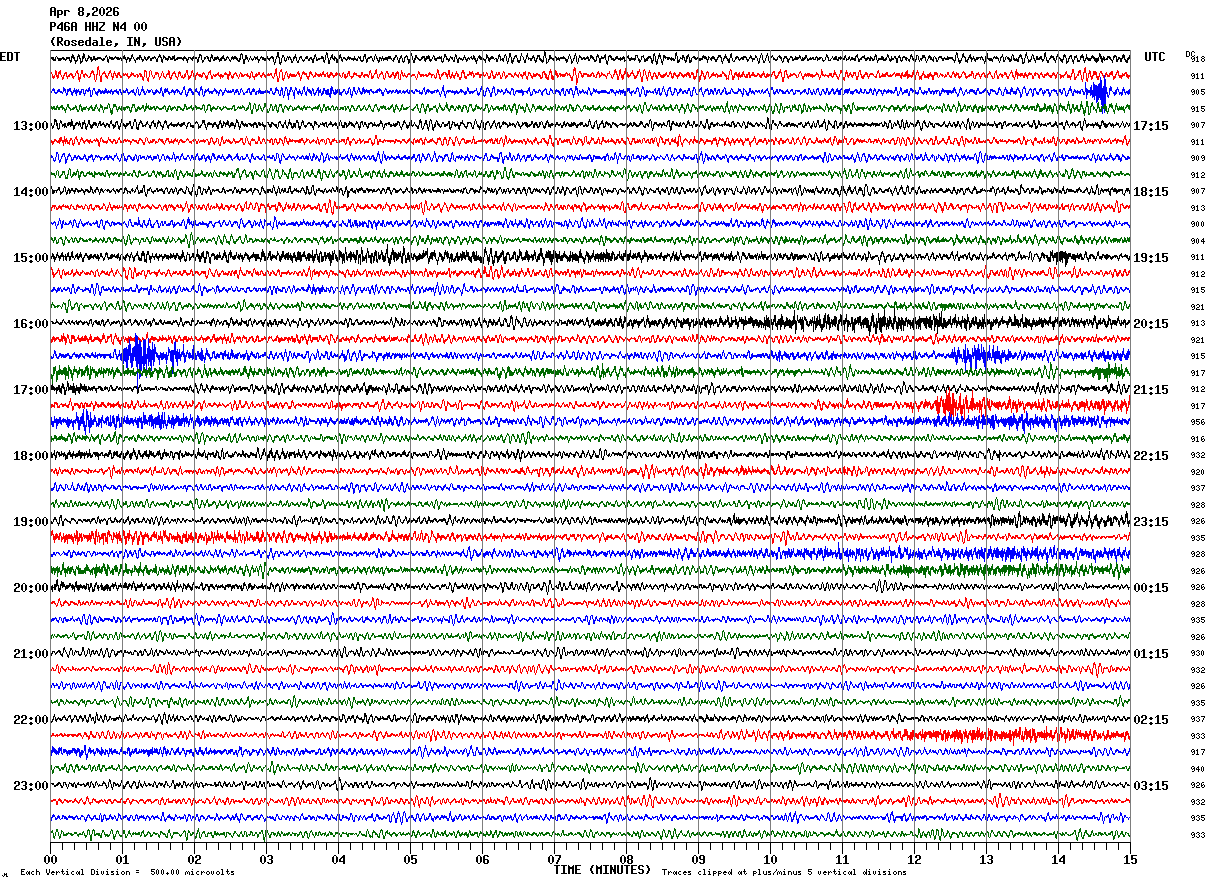Select the 16:00 EDT time label
The height and width of the screenshot is (886, 1210).
(x=31, y=324)
